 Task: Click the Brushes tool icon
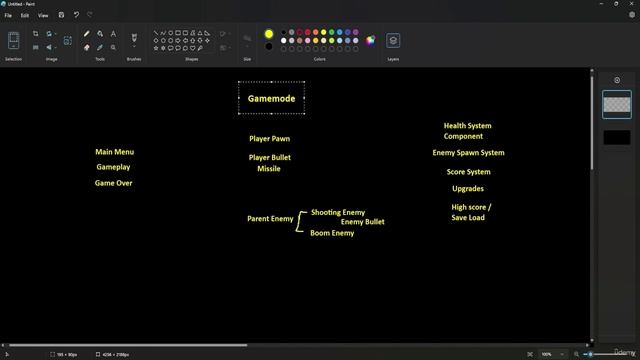point(134,38)
